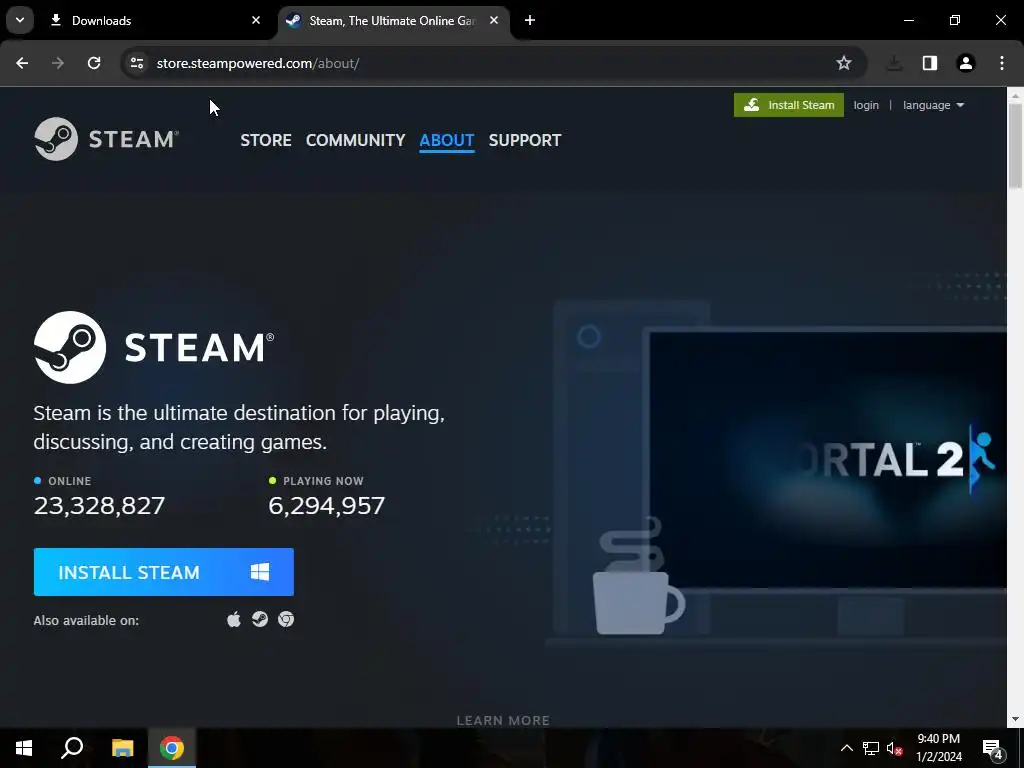Expand the tab search dropdown
1024x768 pixels.
tap(20, 20)
